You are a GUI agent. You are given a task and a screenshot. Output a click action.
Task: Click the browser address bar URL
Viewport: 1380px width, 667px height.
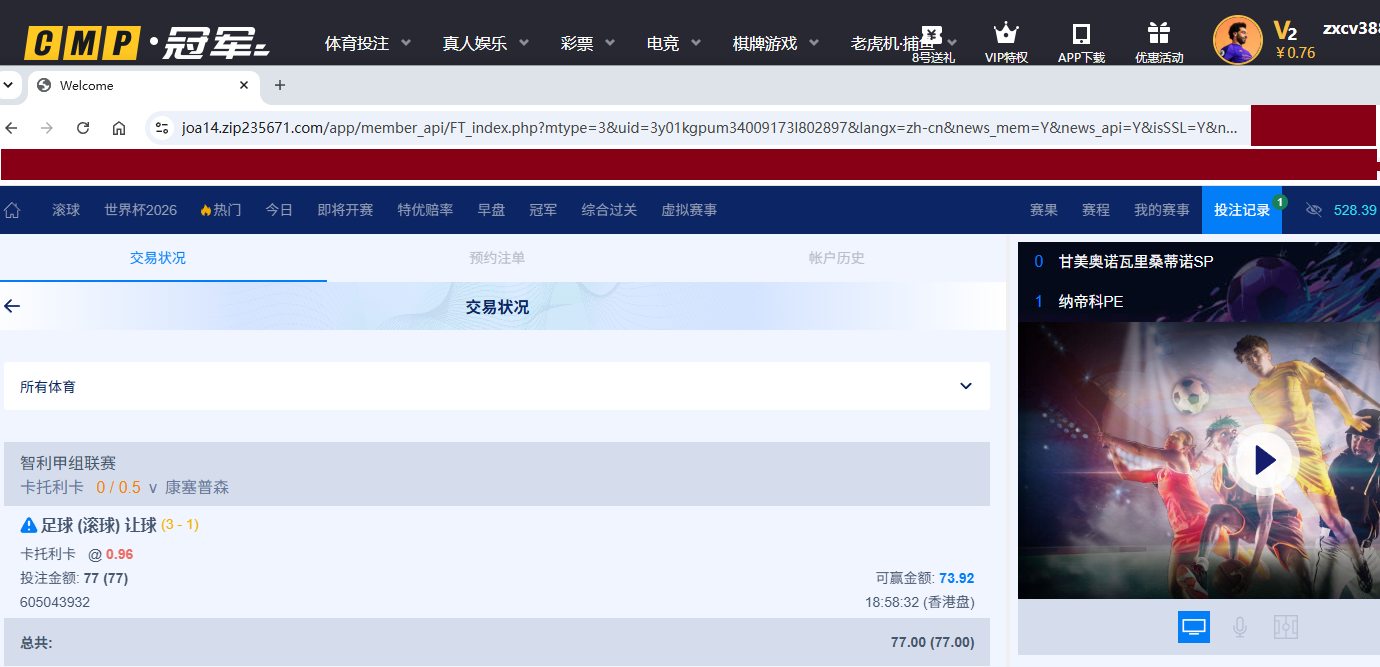pos(710,128)
